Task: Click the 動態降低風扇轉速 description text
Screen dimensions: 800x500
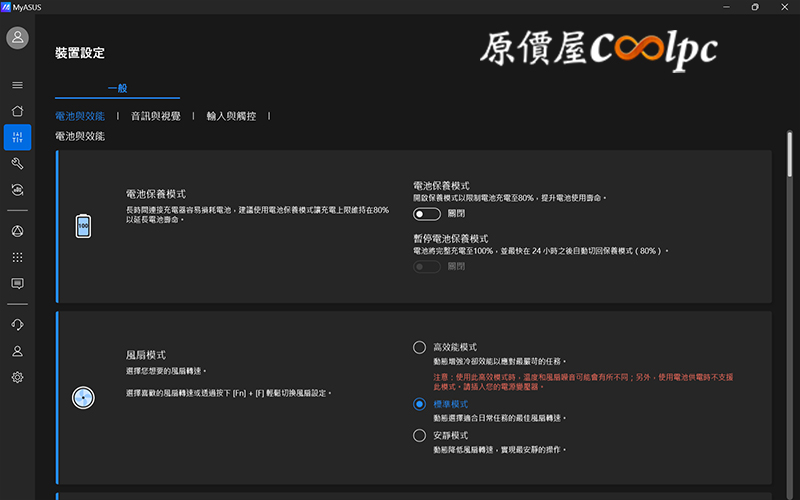Action: pos(499,450)
